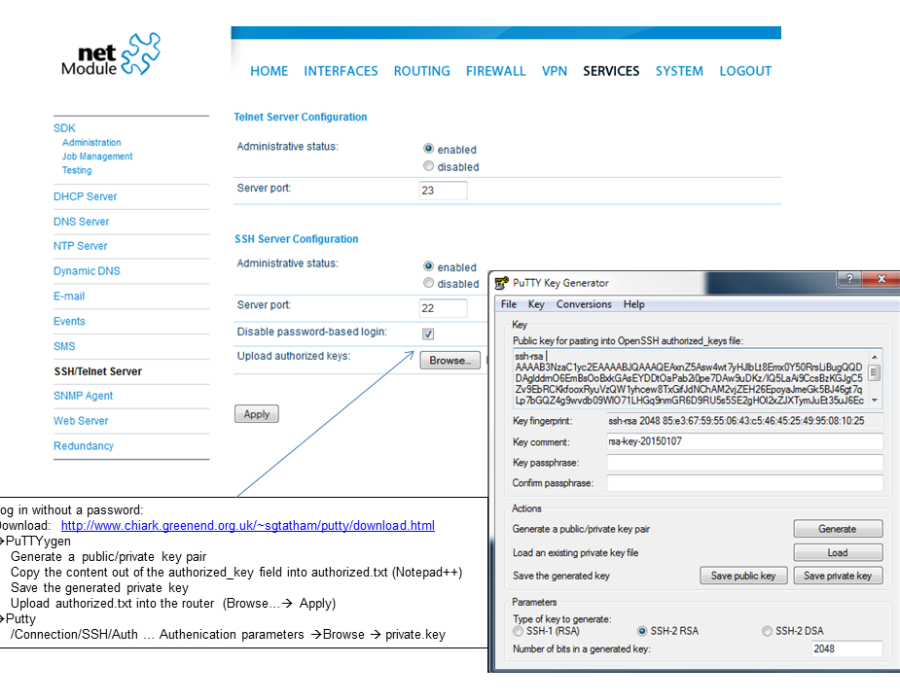900x700 pixels.
Task: Open the PuTTY download hyperlink
Action: point(248,526)
